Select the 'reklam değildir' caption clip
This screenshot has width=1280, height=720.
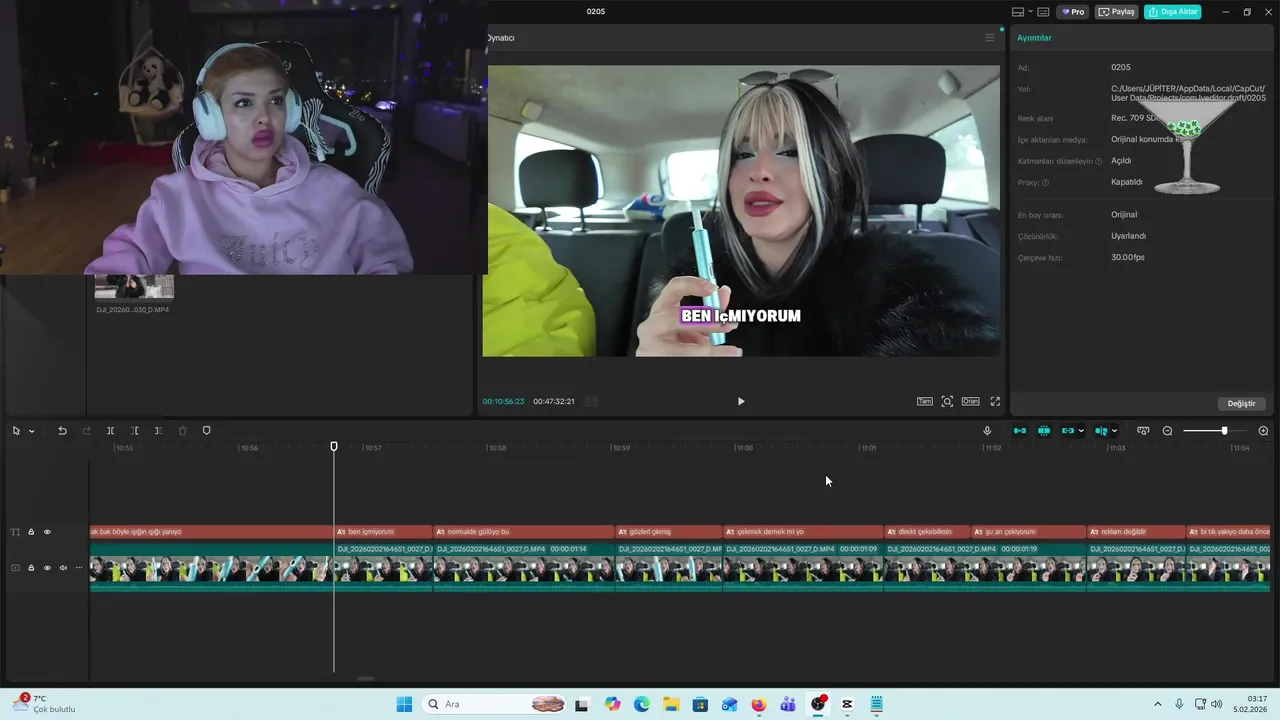1136,532
